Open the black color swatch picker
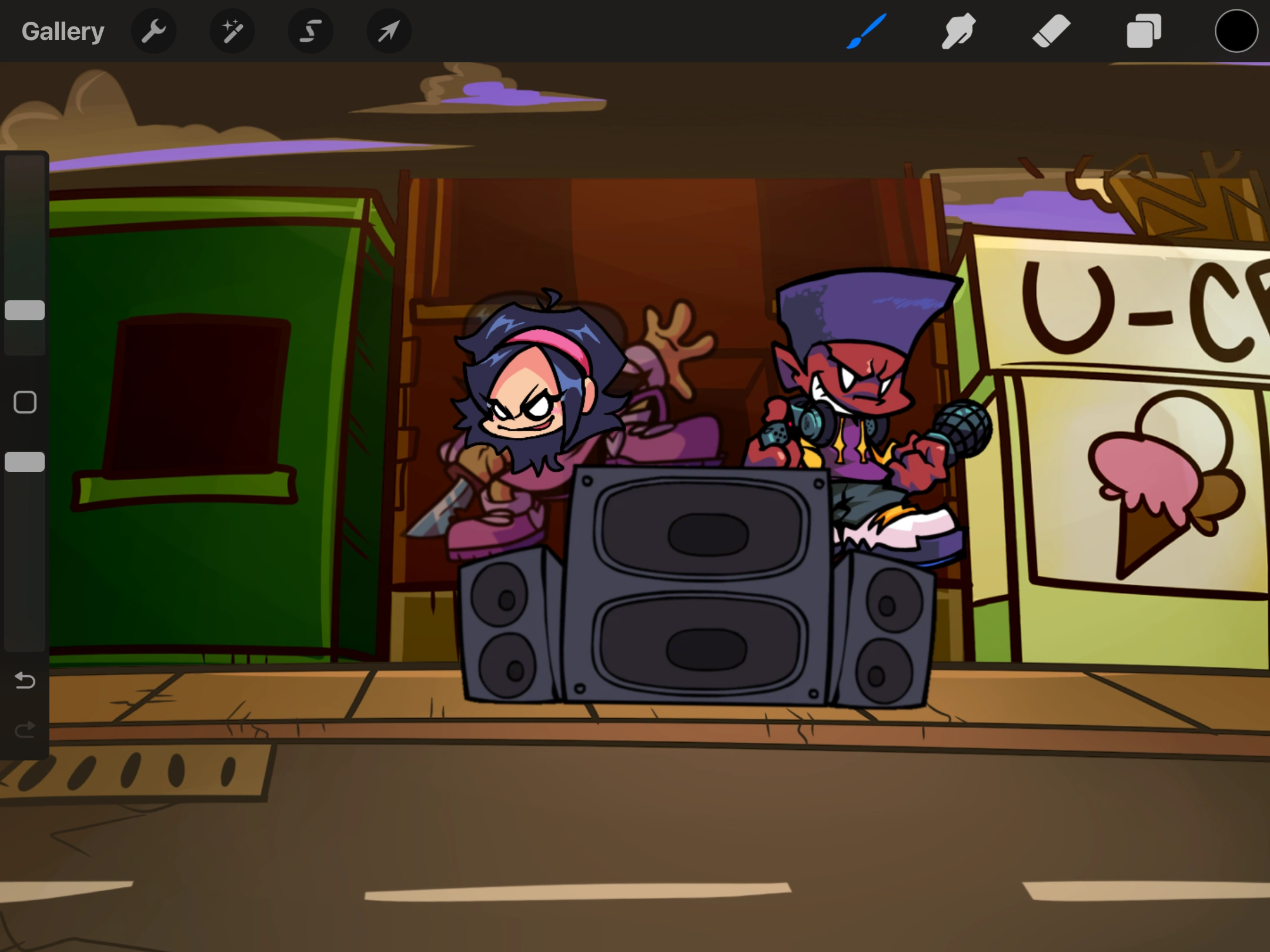1270x952 pixels. pos(1236,31)
